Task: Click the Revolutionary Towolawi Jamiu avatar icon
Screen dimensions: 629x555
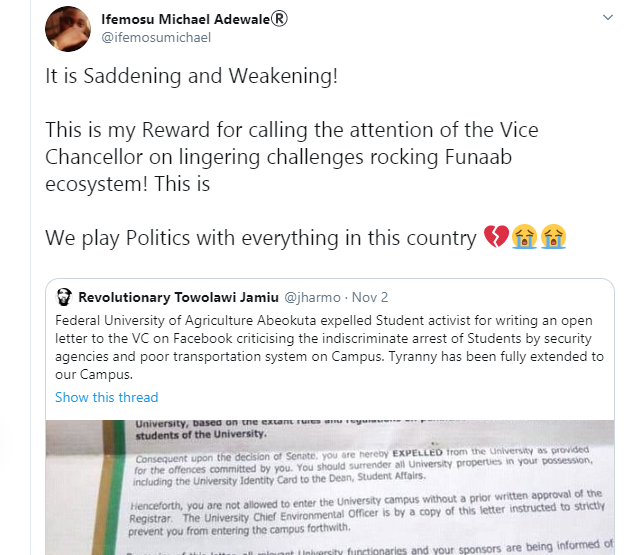Action: [x=64, y=297]
